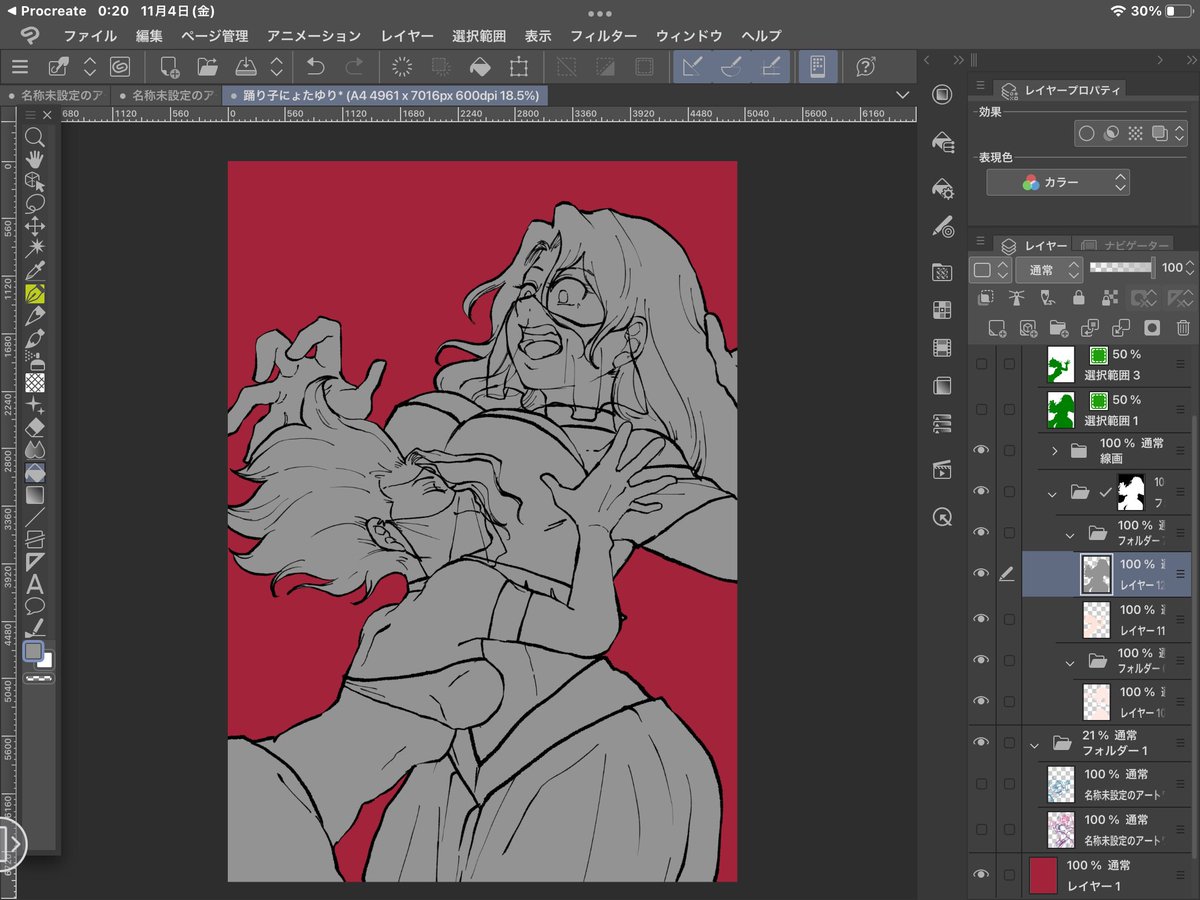The width and height of the screenshot is (1200, 900).
Task: Click the main drawing color swatch
Action: coord(33,652)
